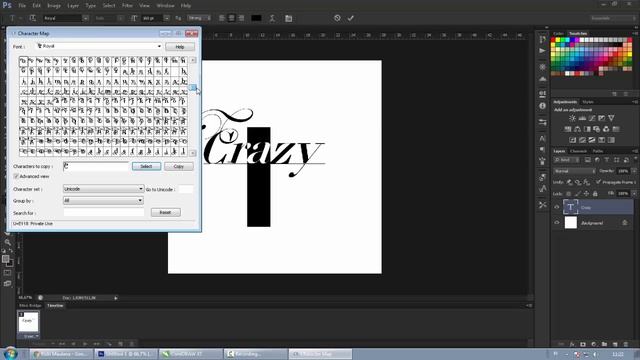Open the Info panel icon in the dock
The image size is (640, 360).
(542, 106)
